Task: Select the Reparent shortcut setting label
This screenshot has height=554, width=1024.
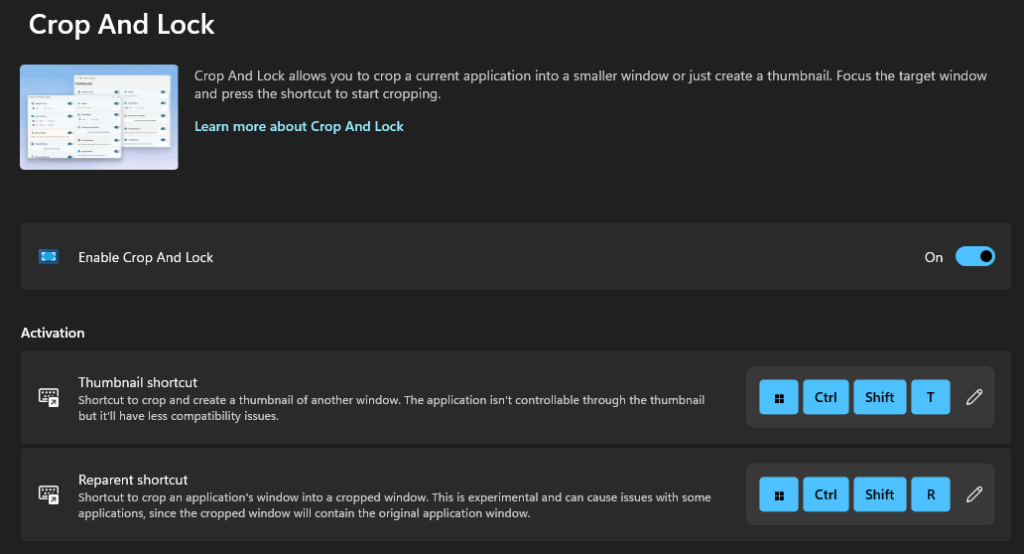Action: point(133,480)
